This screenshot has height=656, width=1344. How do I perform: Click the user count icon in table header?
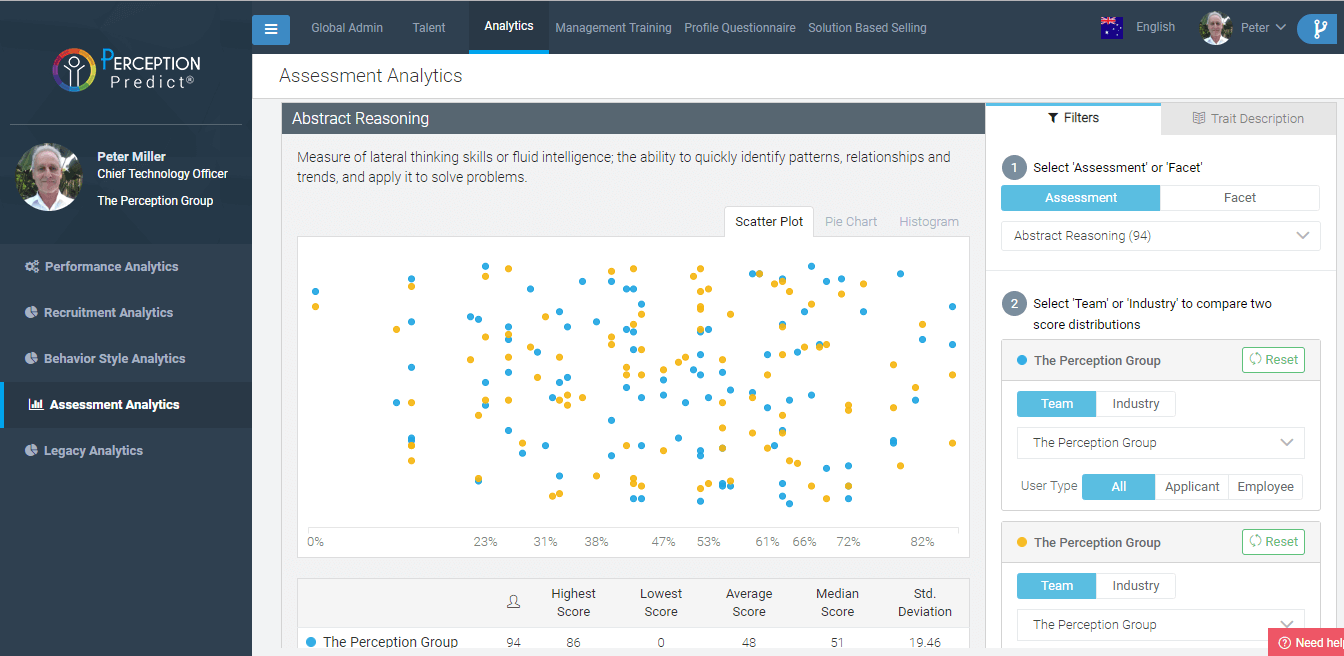click(x=513, y=602)
